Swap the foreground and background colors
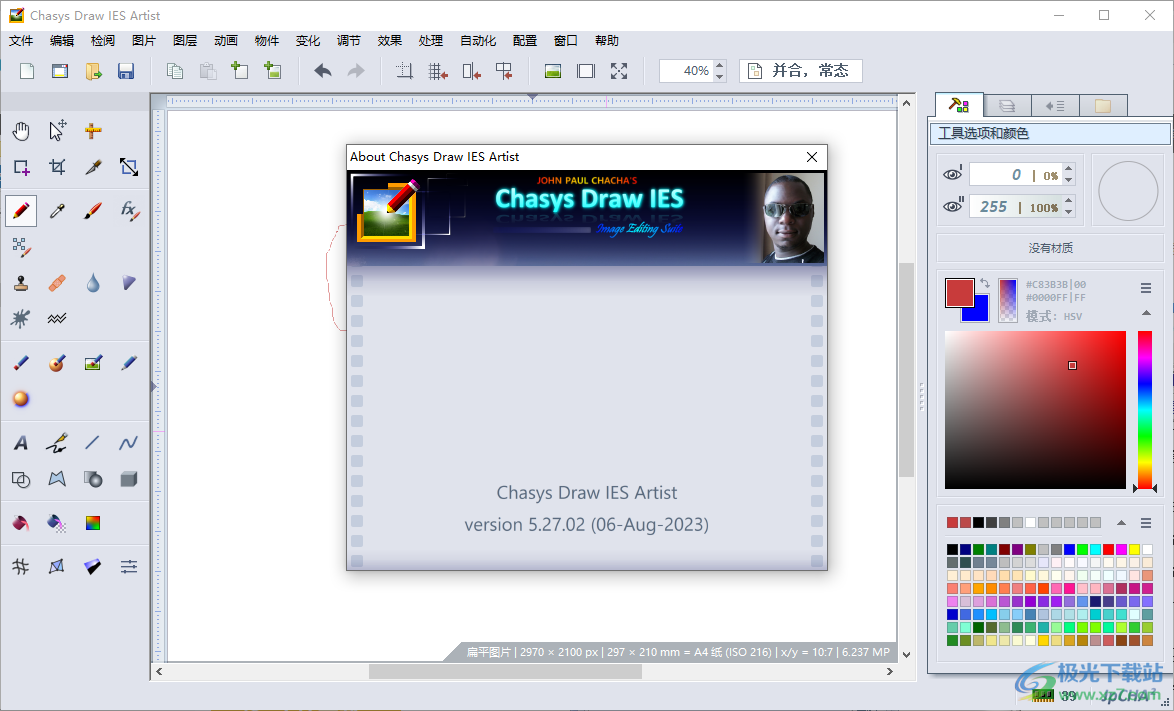 (985, 284)
